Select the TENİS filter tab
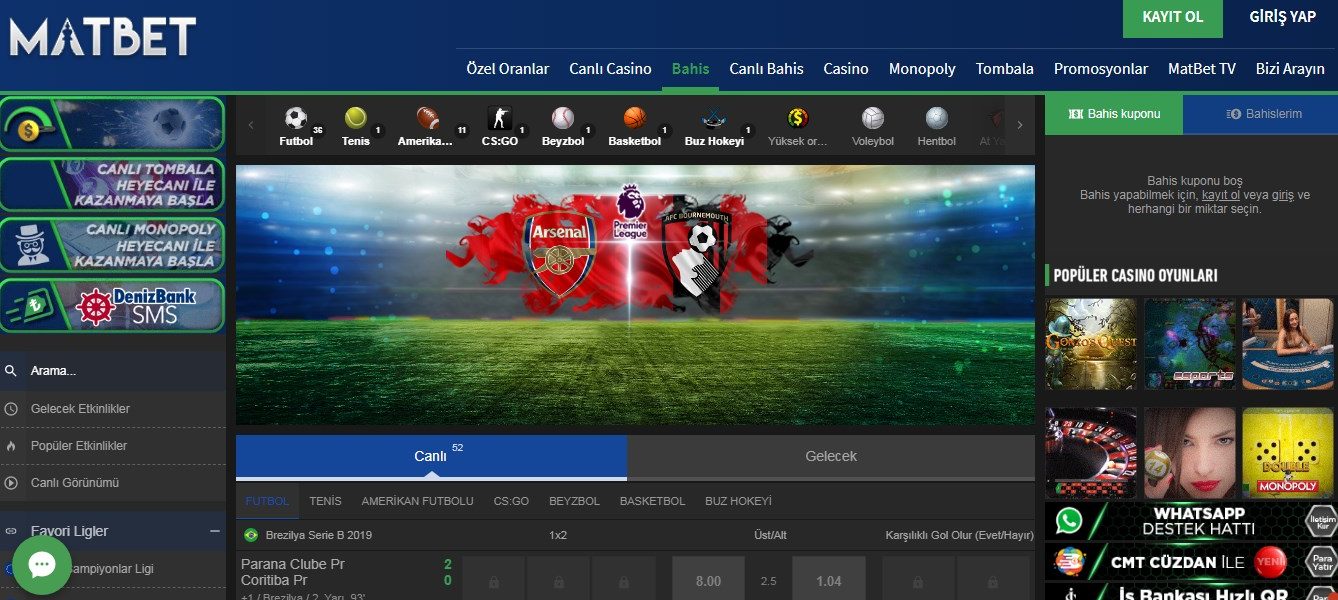The width and height of the screenshot is (1338, 600). tap(325, 501)
